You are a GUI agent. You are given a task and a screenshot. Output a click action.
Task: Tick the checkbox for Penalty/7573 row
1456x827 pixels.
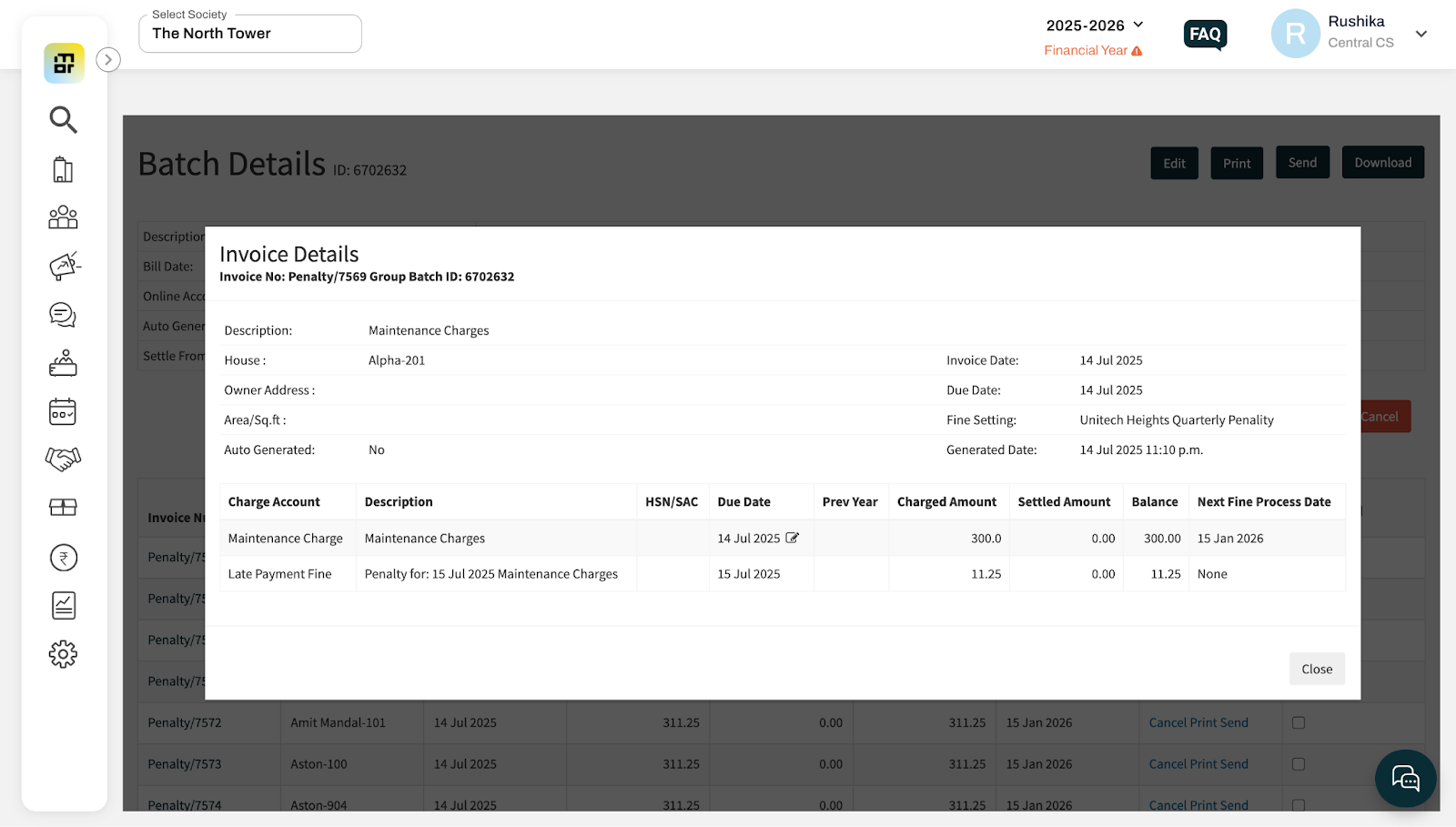pos(1299,764)
